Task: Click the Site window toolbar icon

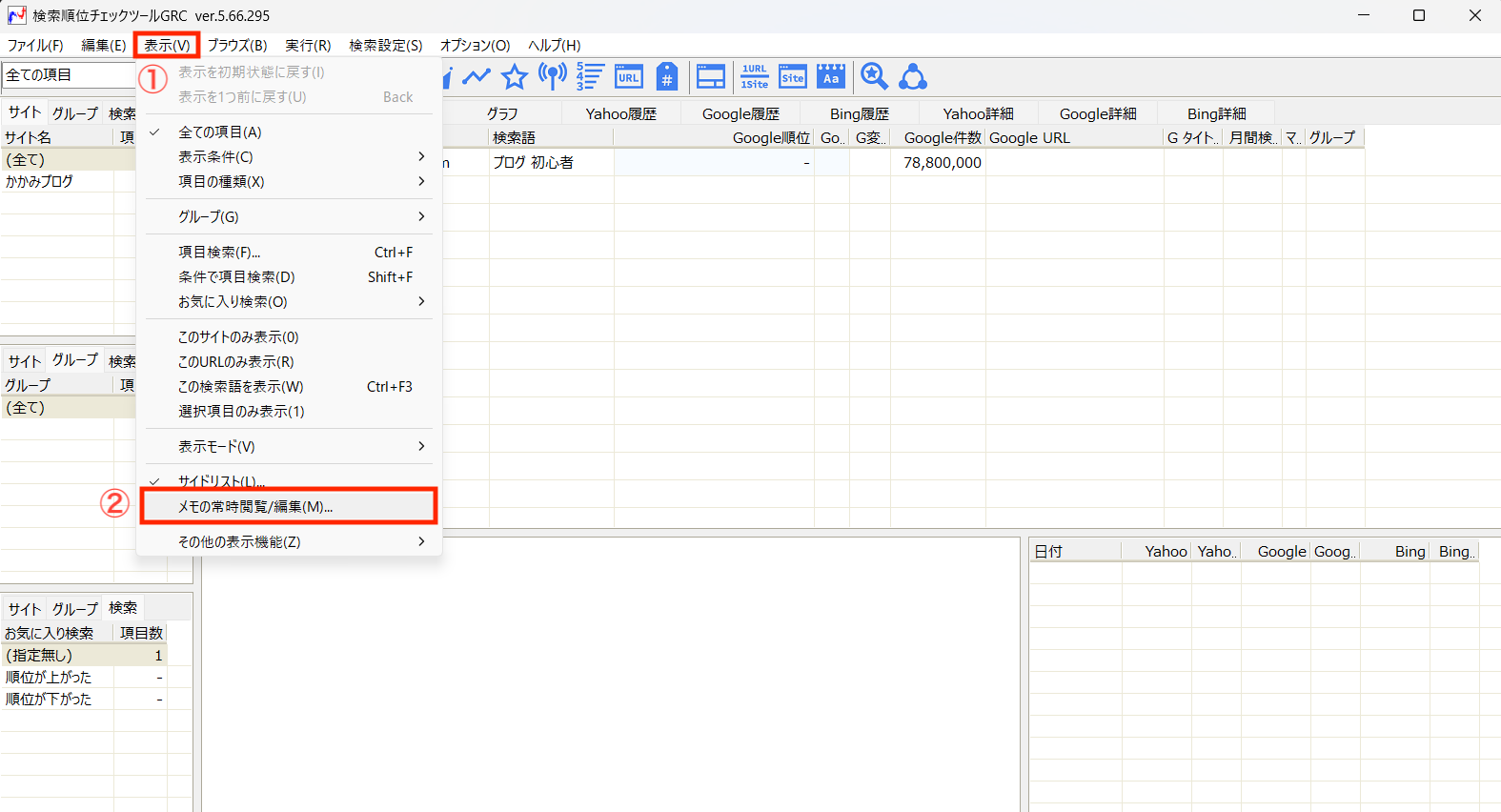Action: click(x=793, y=76)
